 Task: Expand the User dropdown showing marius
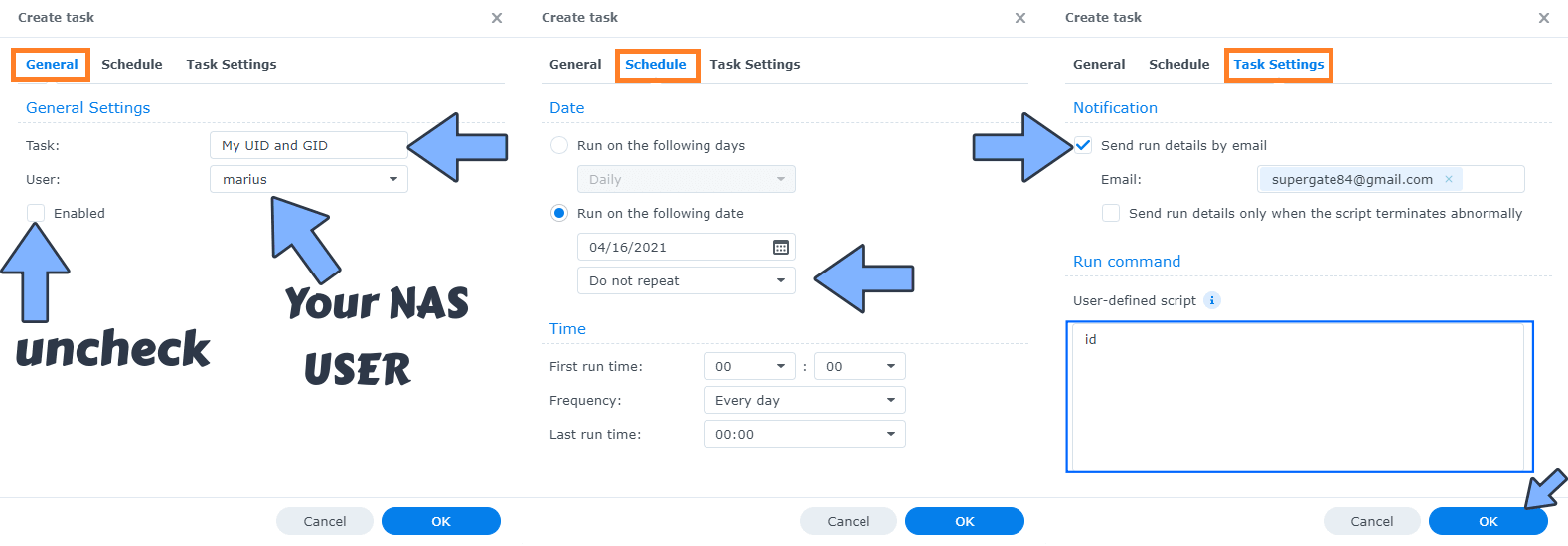tap(309, 179)
